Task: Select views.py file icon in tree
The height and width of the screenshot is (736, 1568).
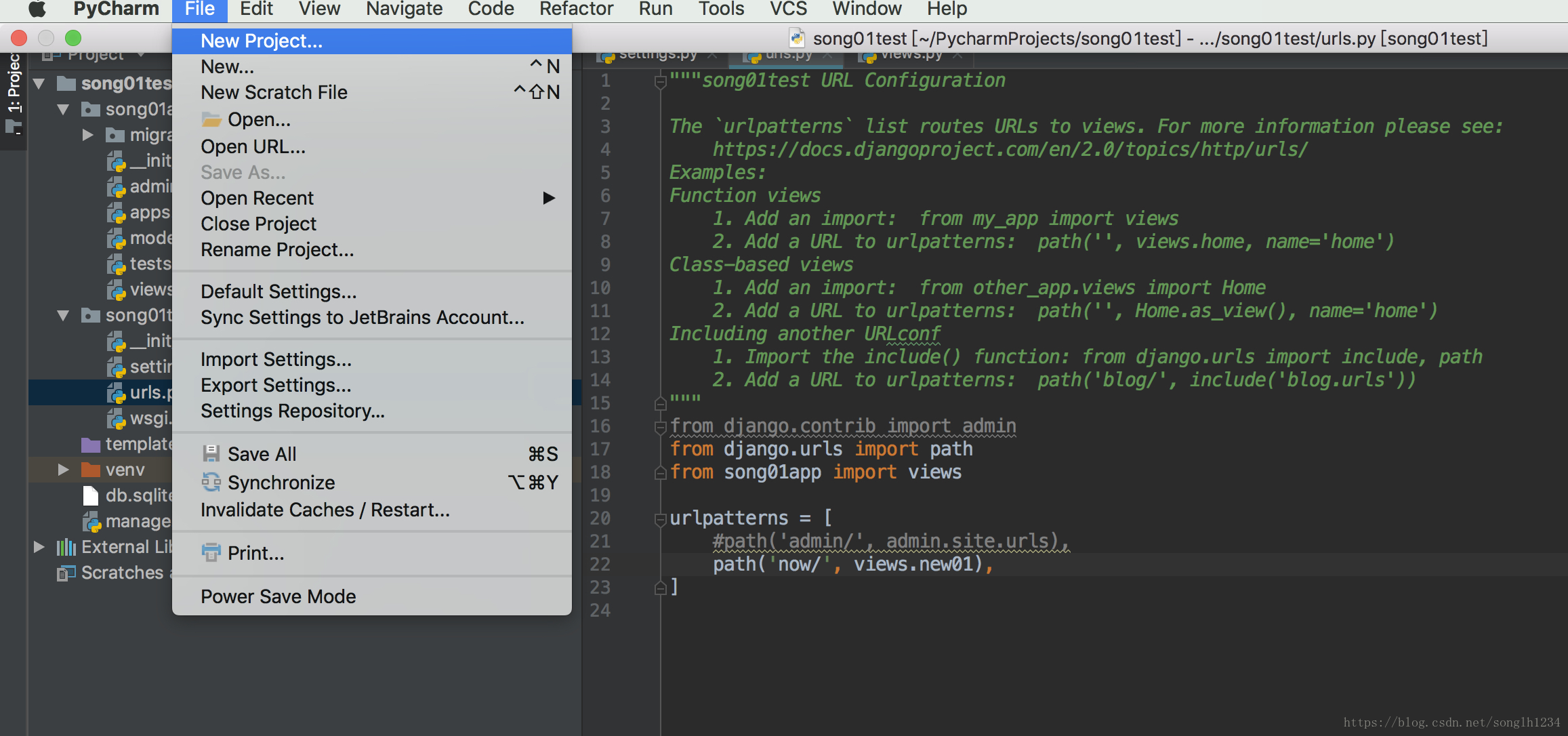Action: [x=117, y=290]
